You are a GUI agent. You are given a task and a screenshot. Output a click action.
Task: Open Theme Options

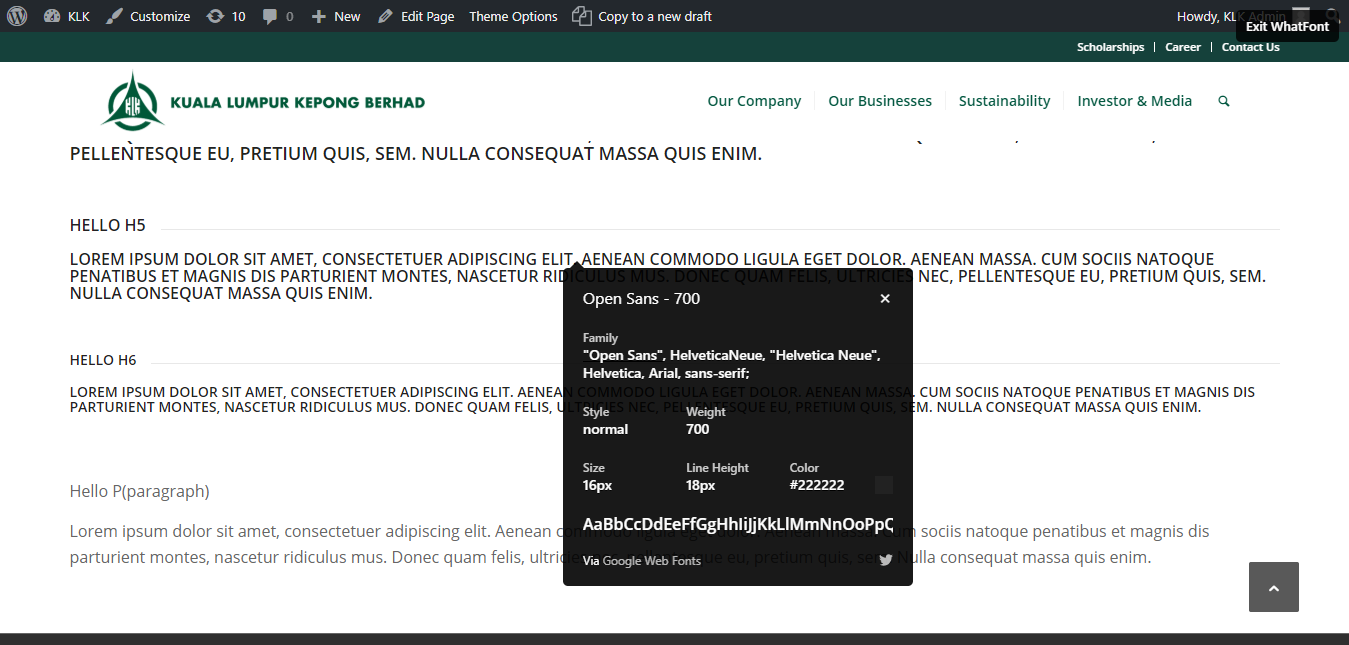[513, 16]
